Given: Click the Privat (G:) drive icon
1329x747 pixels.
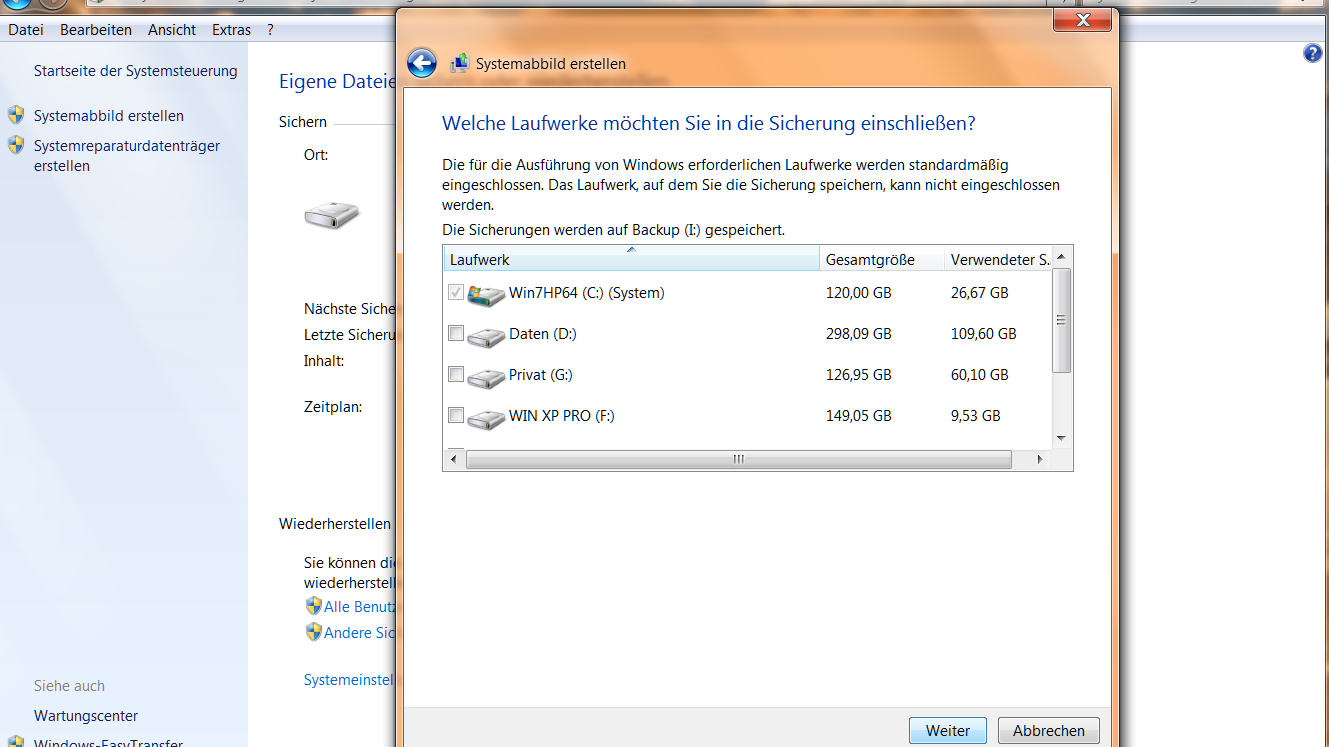Looking at the screenshot, I should pos(487,378).
